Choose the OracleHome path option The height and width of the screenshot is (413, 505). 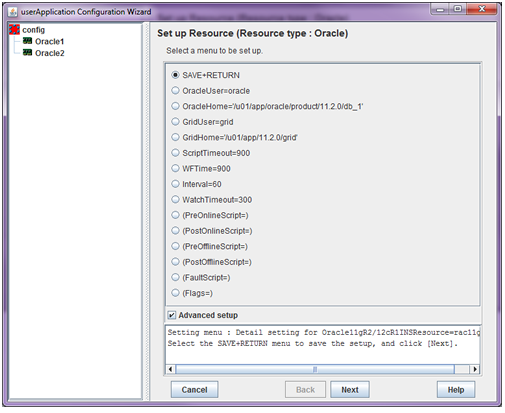[x=267, y=106]
